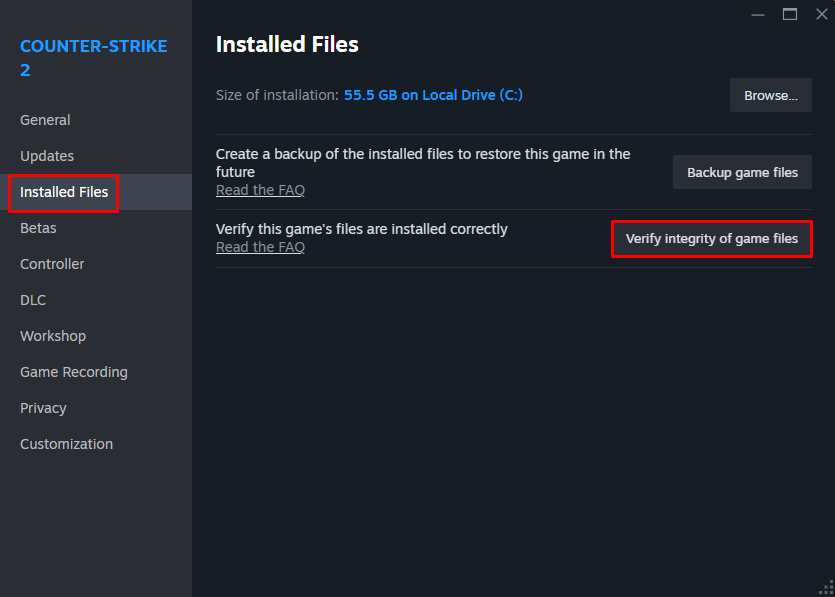Screen dimensions: 835x597
Task: Maximize the properties window
Action: 789,14
